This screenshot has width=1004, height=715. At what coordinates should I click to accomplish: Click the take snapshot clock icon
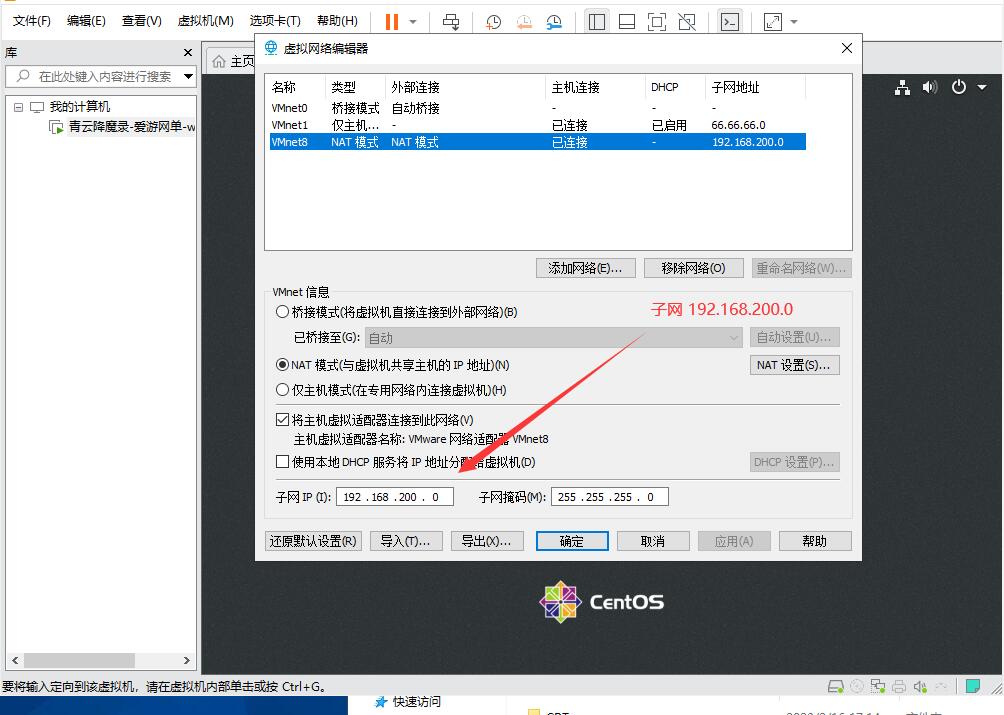click(493, 21)
